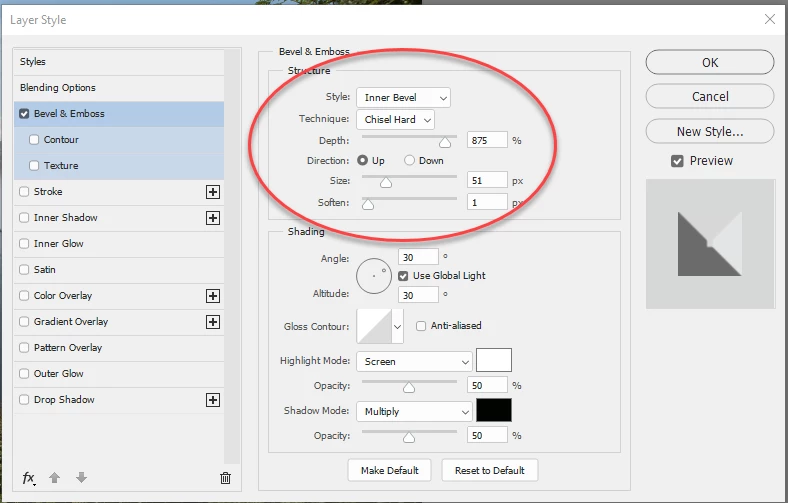788x503 pixels.
Task: Select the Pattern Overlay row label
Action: pos(68,348)
